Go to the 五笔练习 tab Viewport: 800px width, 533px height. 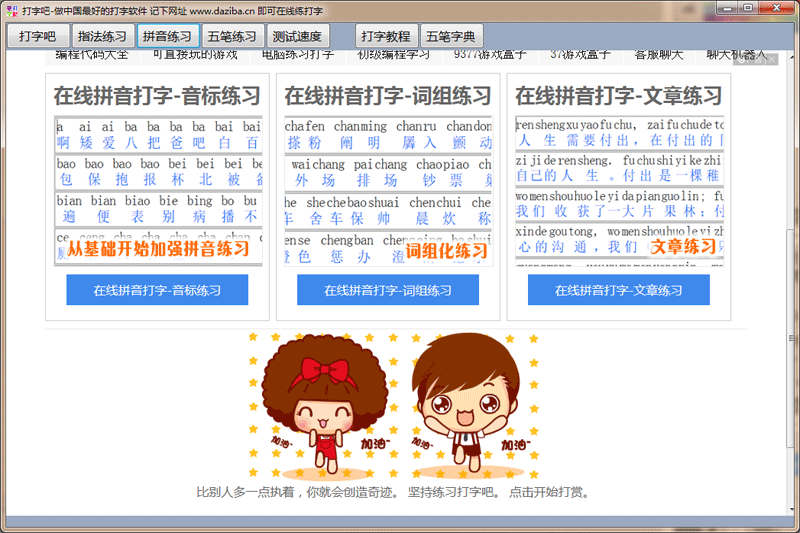pyautogui.click(x=232, y=36)
